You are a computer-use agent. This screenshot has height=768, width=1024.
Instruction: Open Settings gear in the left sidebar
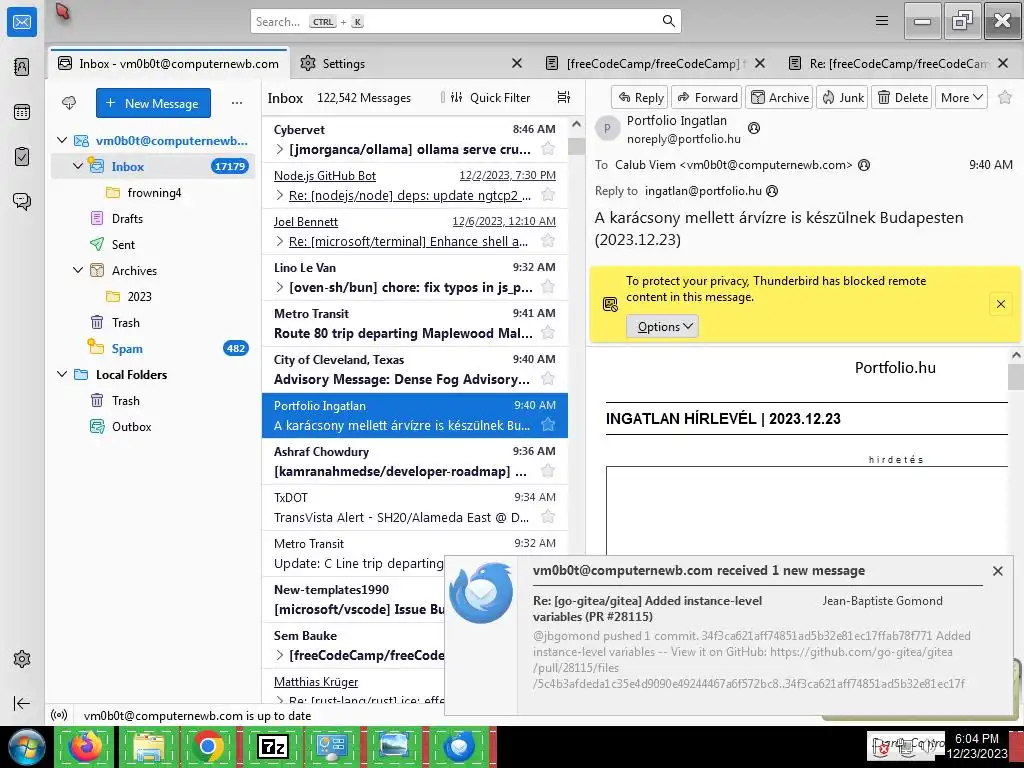[x=22, y=659]
